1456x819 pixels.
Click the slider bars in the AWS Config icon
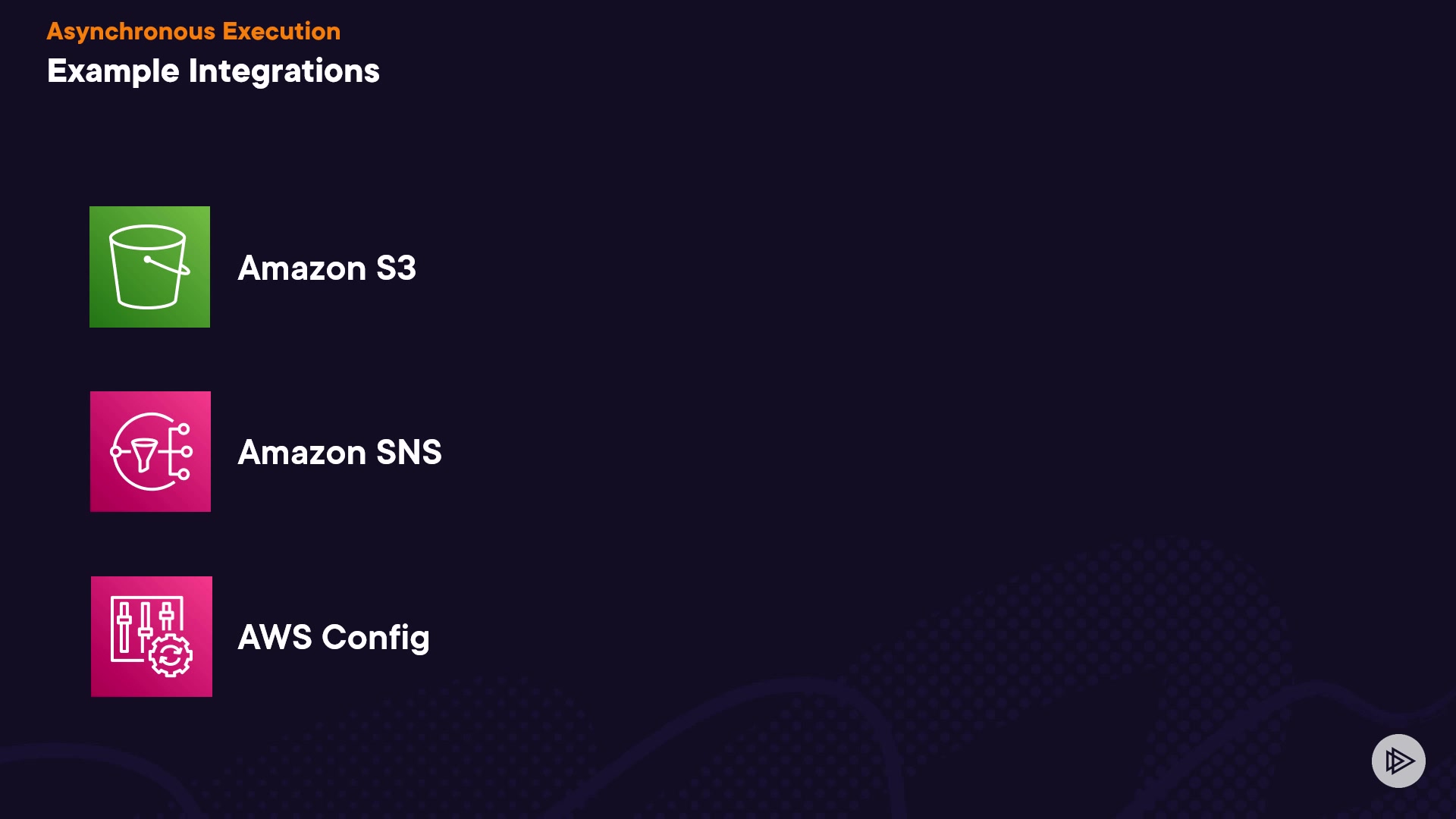(x=144, y=626)
